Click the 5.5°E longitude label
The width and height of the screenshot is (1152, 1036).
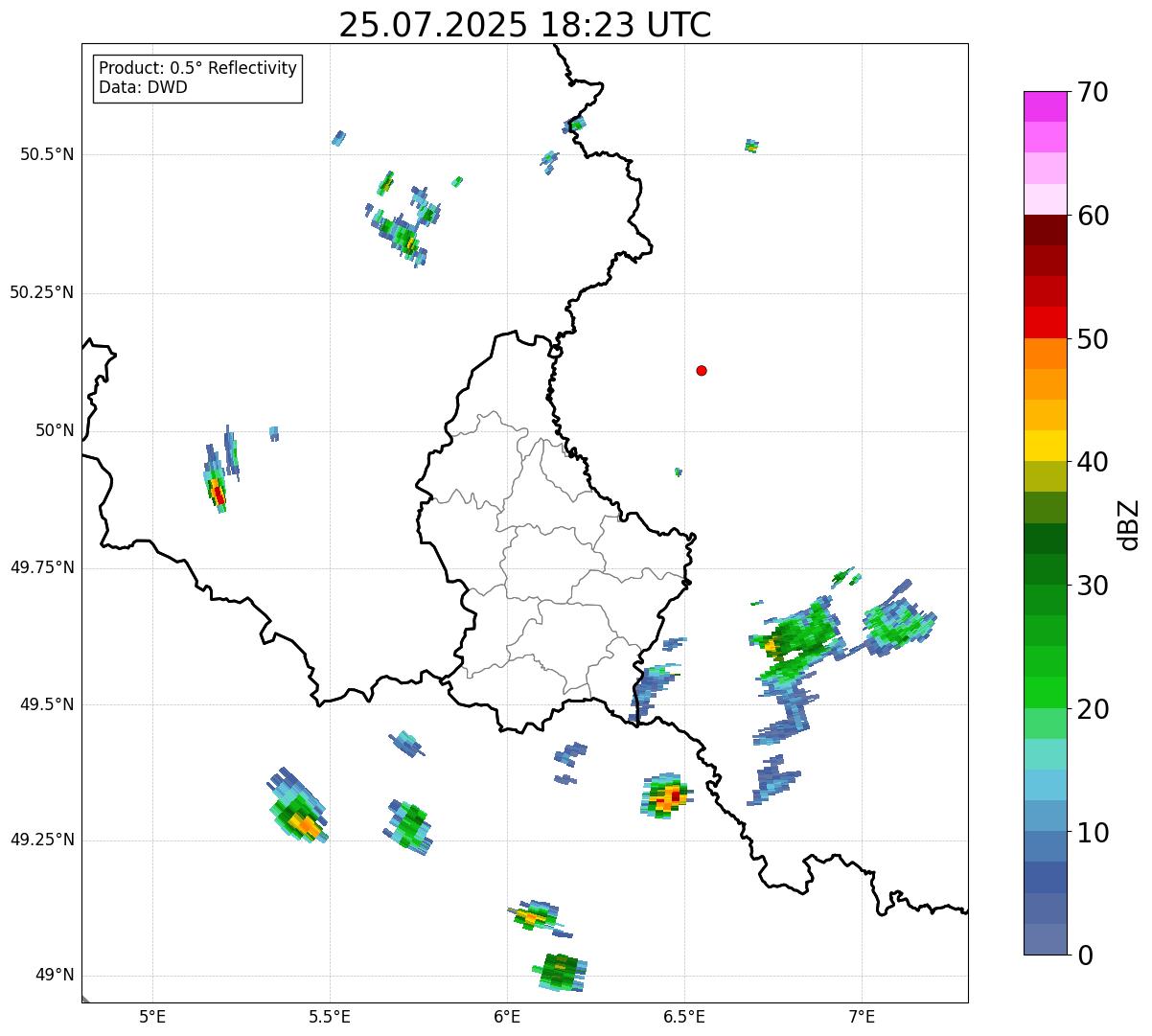point(330,1016)
